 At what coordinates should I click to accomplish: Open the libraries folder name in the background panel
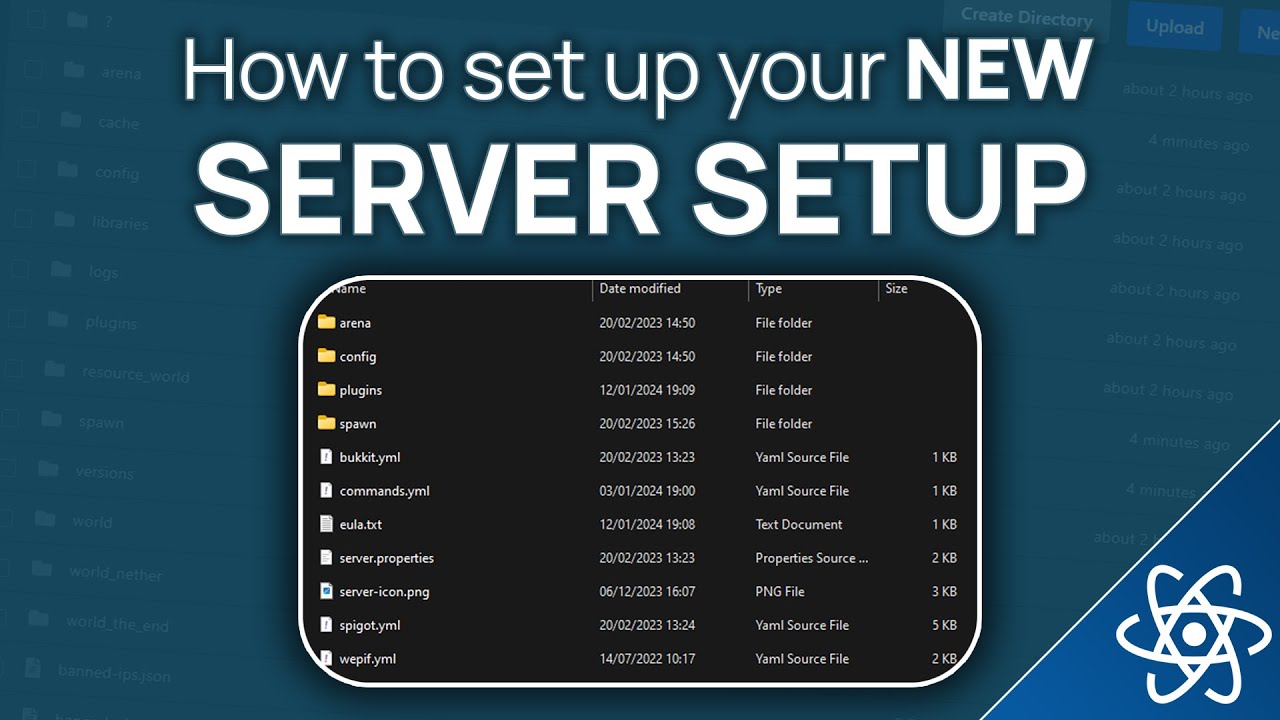pyautogui.click(x=120, y=223)
